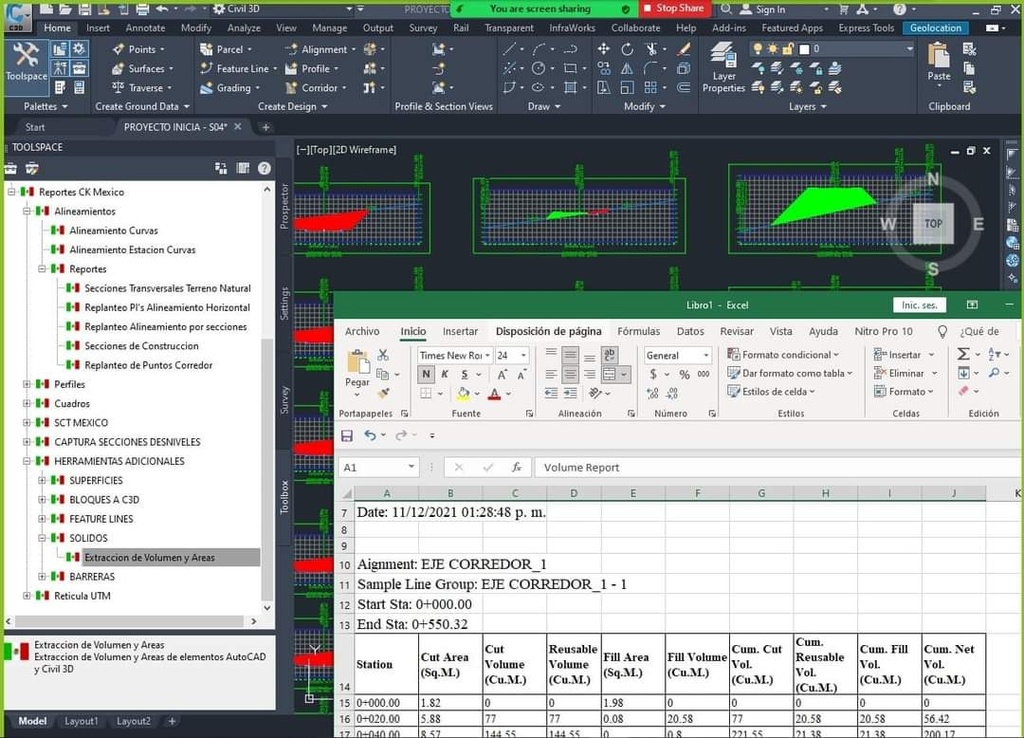Click the Excel select all corner triangle
The width and height of the screenshot is (1024, 738).
pyautogui.click(x=347, y=493)
